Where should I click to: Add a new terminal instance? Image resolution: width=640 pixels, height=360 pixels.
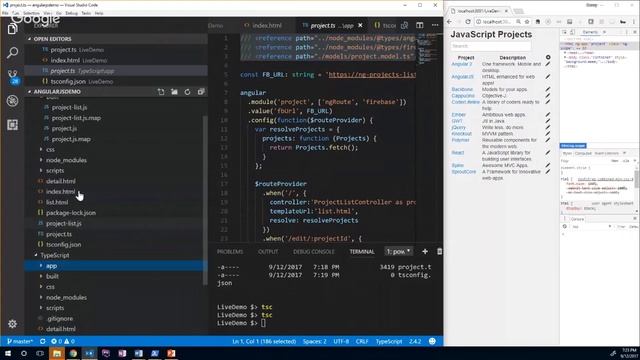coord(425,251)
